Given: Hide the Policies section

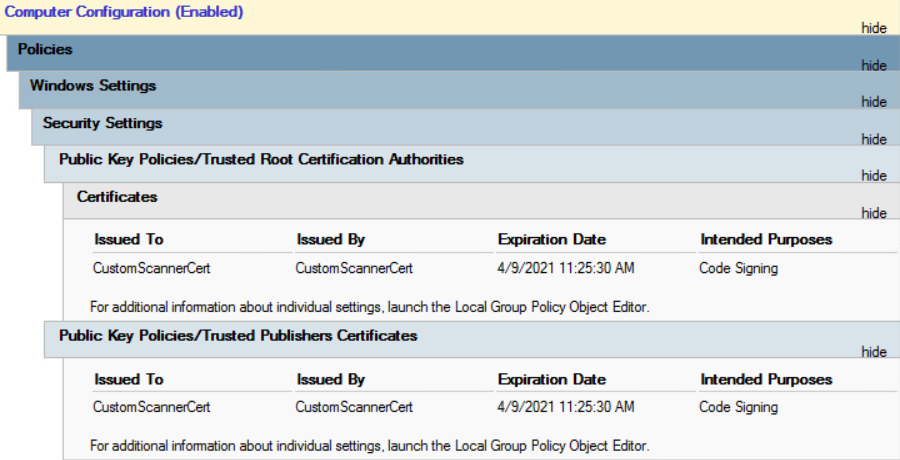Looking at the screenshot, I should click(874, 65).
